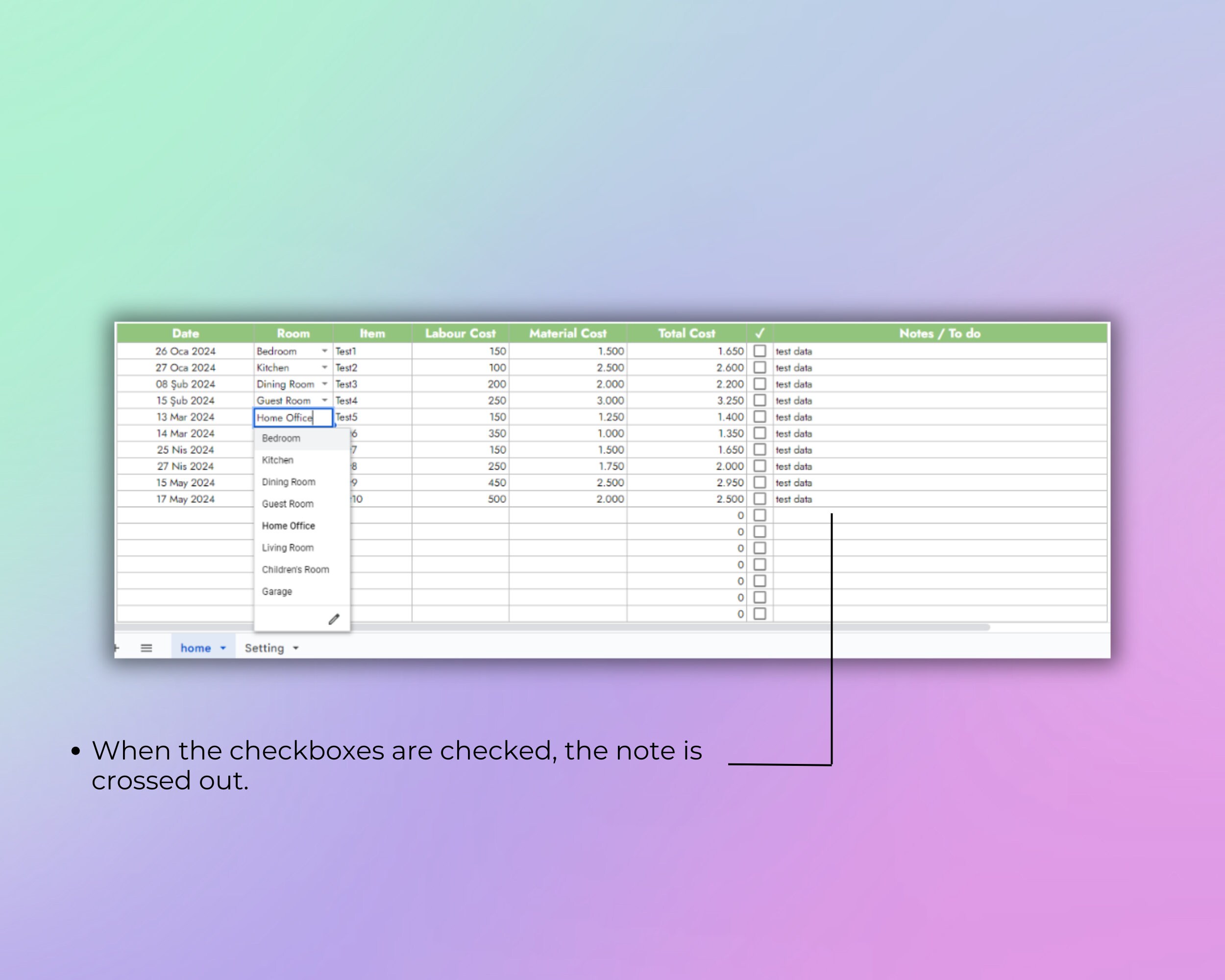1225x980 pixels.
Task: Click the Notes / To do header
Action: (940, 334)
